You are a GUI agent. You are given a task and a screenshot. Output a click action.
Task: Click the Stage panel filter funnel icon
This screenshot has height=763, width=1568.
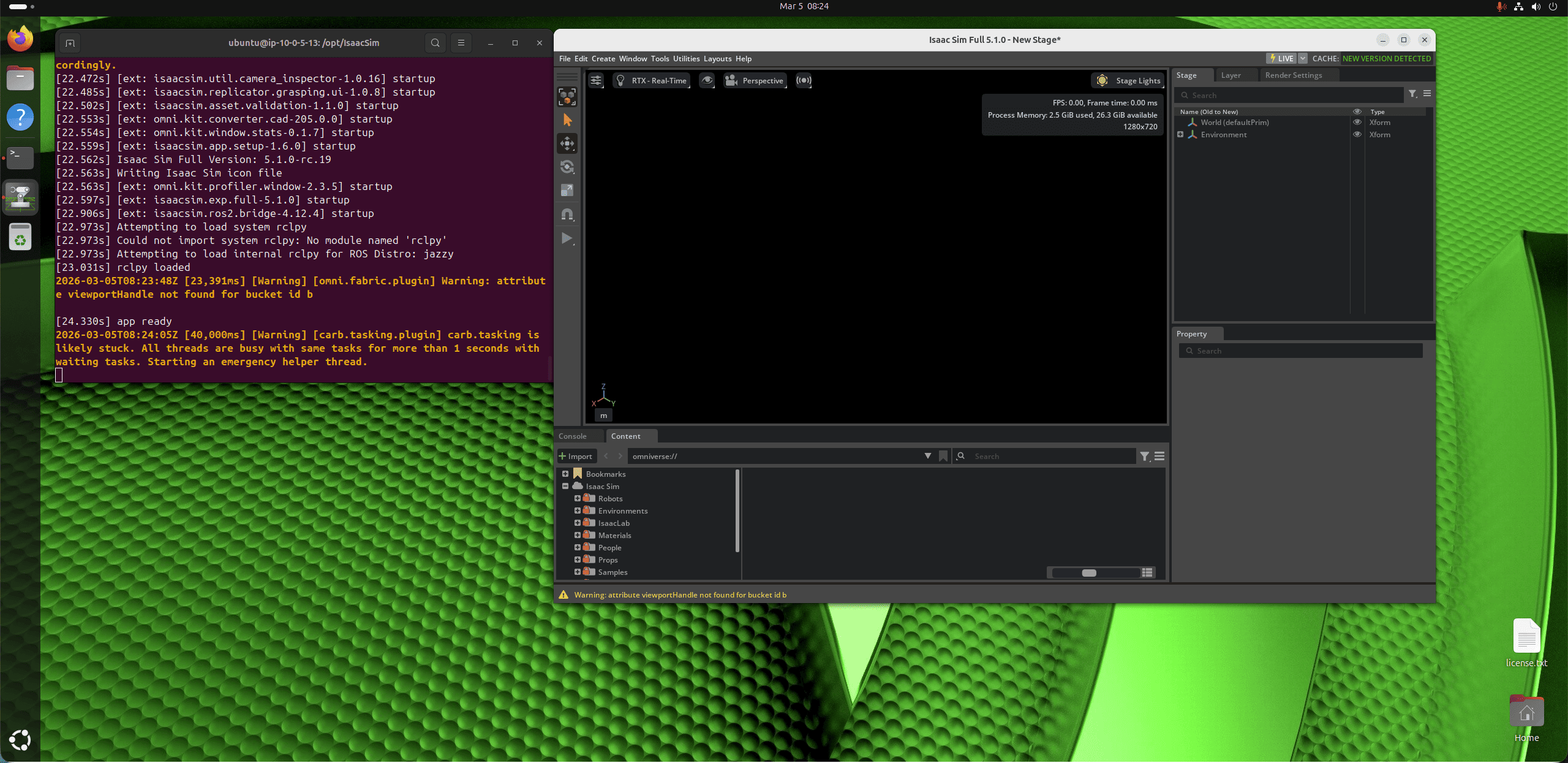point(1412,94)
